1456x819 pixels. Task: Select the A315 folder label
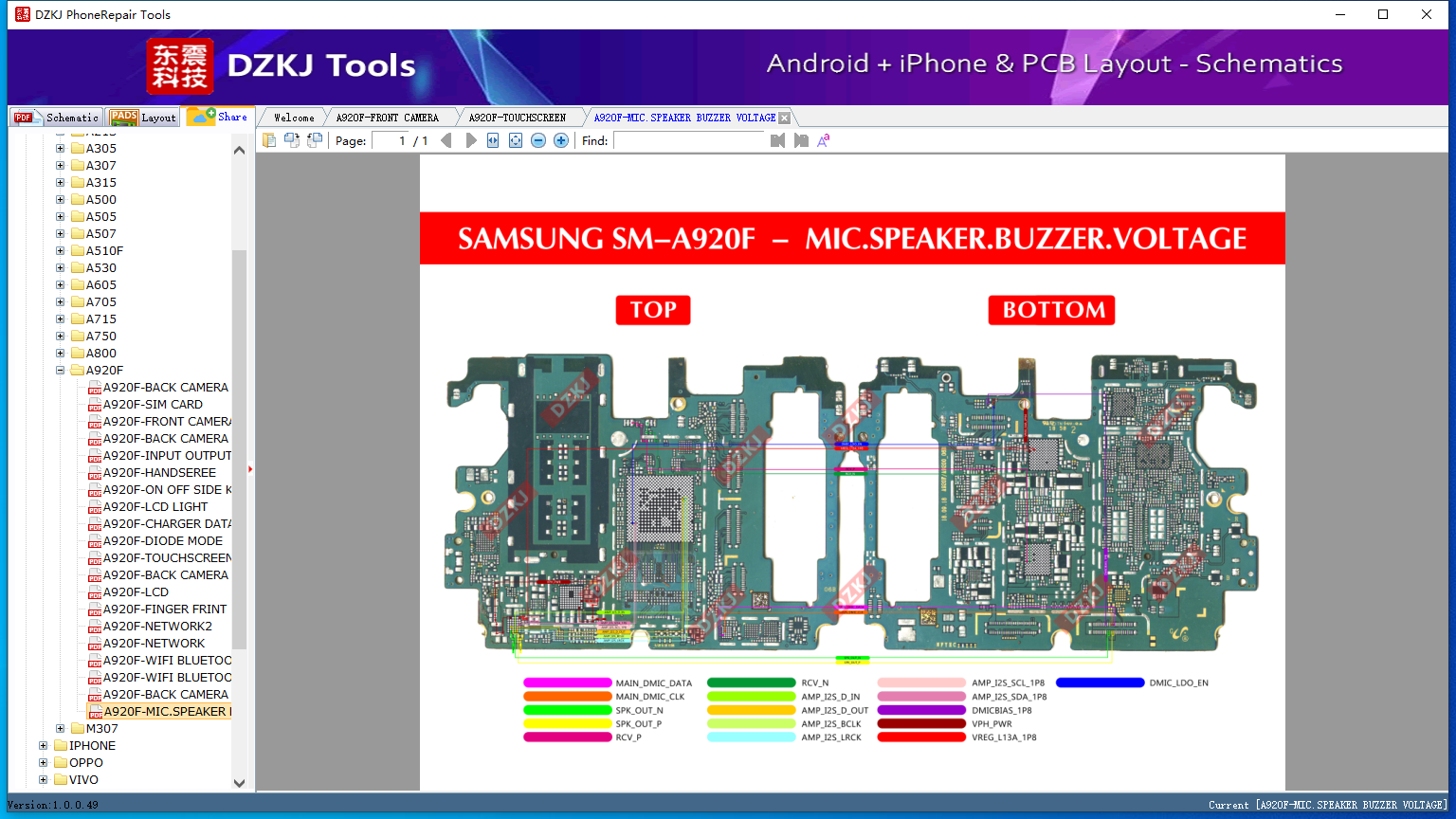101,182
